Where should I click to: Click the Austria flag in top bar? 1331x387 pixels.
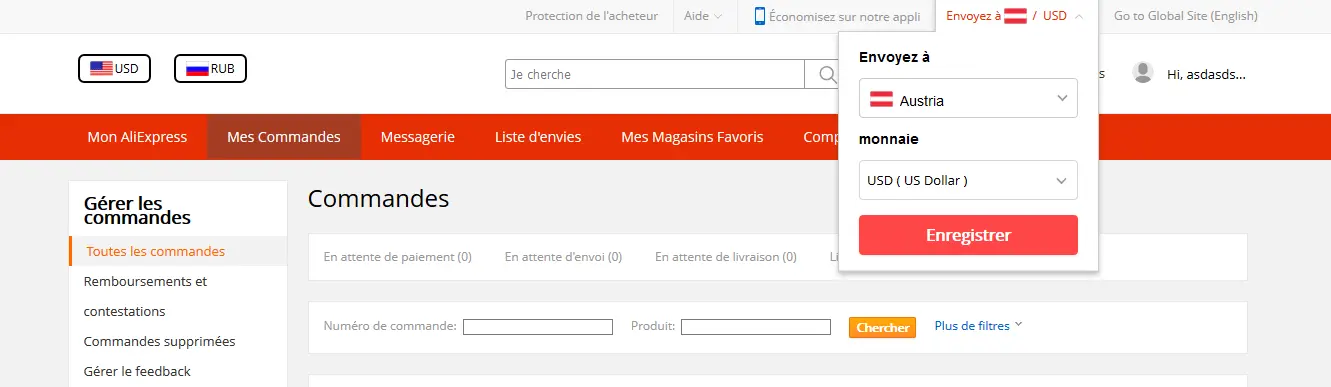tap(1015, 16)
